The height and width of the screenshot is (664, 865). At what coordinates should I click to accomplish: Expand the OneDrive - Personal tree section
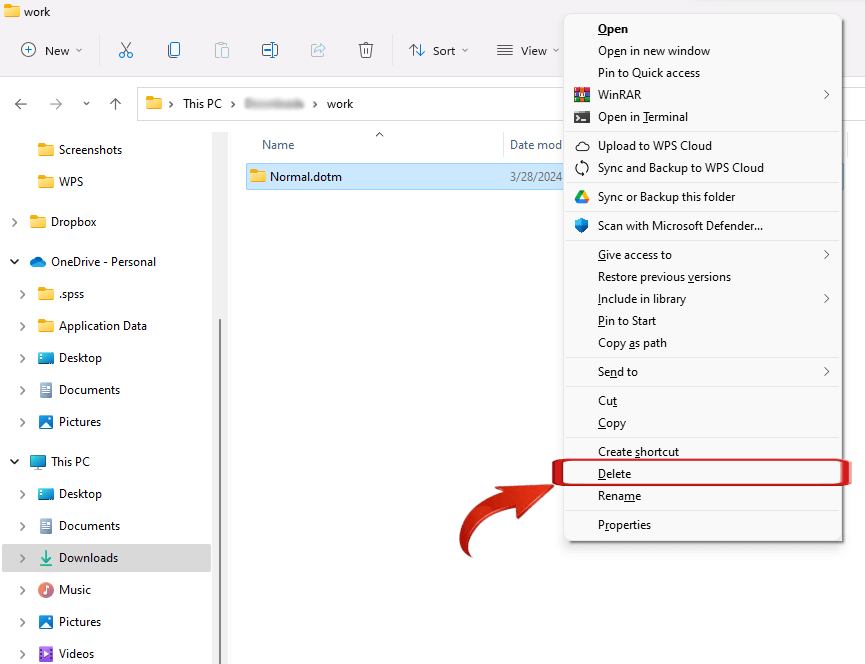click(13, 261)
